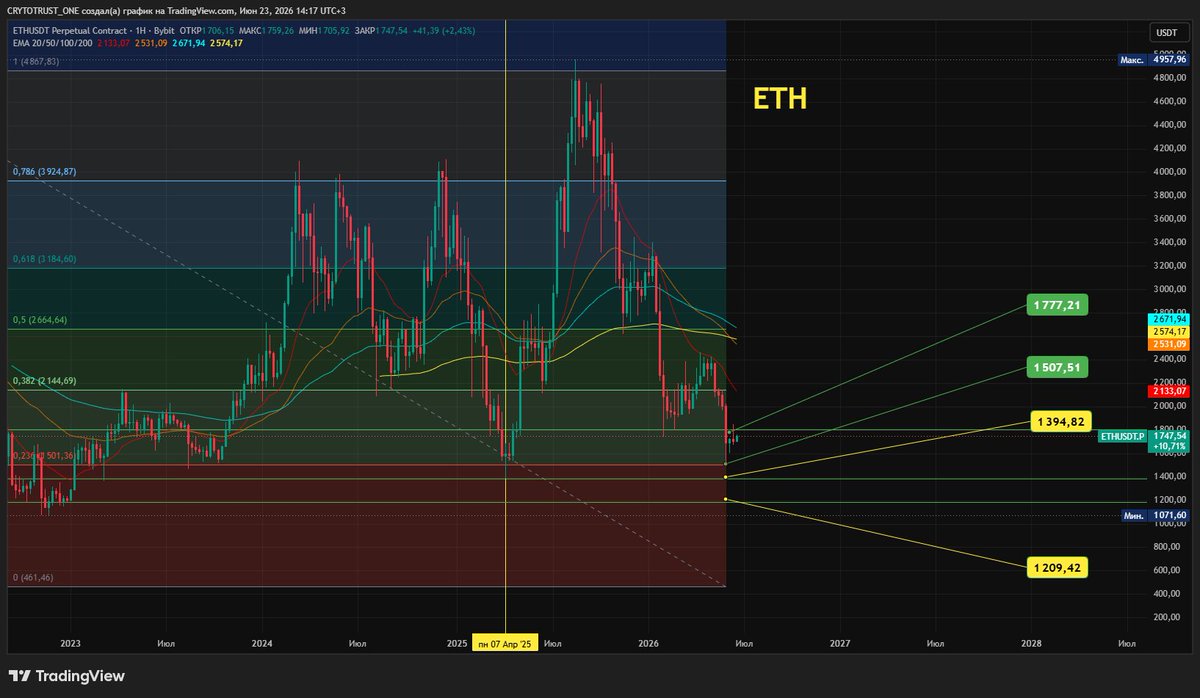Viewport: 1200px width, 698px height.
Task: Click the yellow 2574,17 axis price tag
Action: pyautogui.click(x=1168, y=331)
